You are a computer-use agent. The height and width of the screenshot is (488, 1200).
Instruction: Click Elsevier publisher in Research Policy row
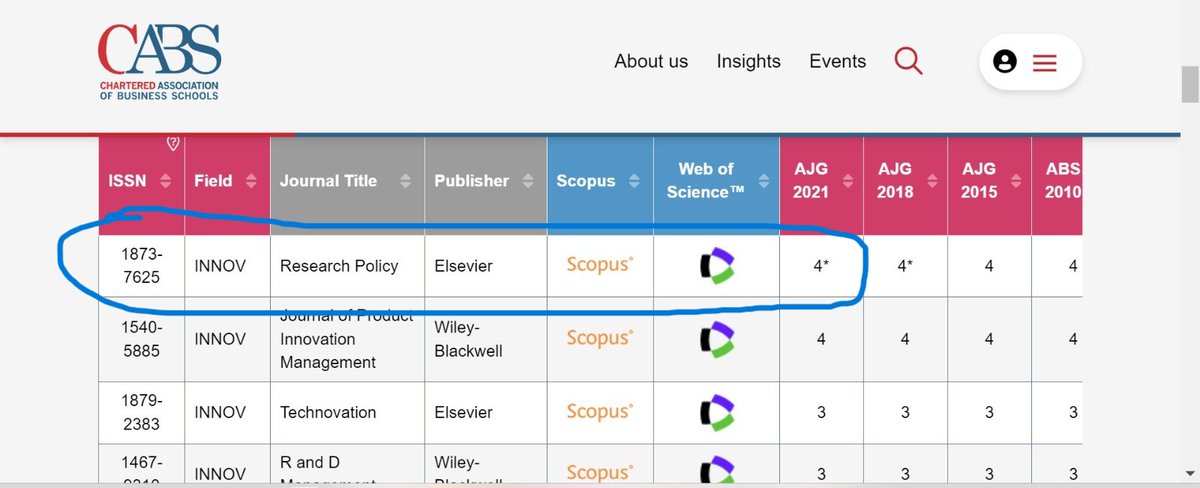pyautogui.click(x=464, y=266)
